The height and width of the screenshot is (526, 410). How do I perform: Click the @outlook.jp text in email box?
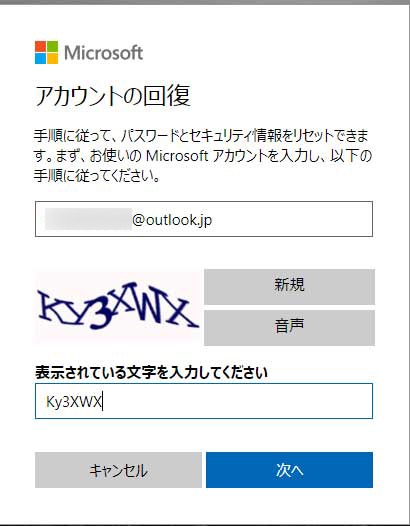(x=172, y=220)
